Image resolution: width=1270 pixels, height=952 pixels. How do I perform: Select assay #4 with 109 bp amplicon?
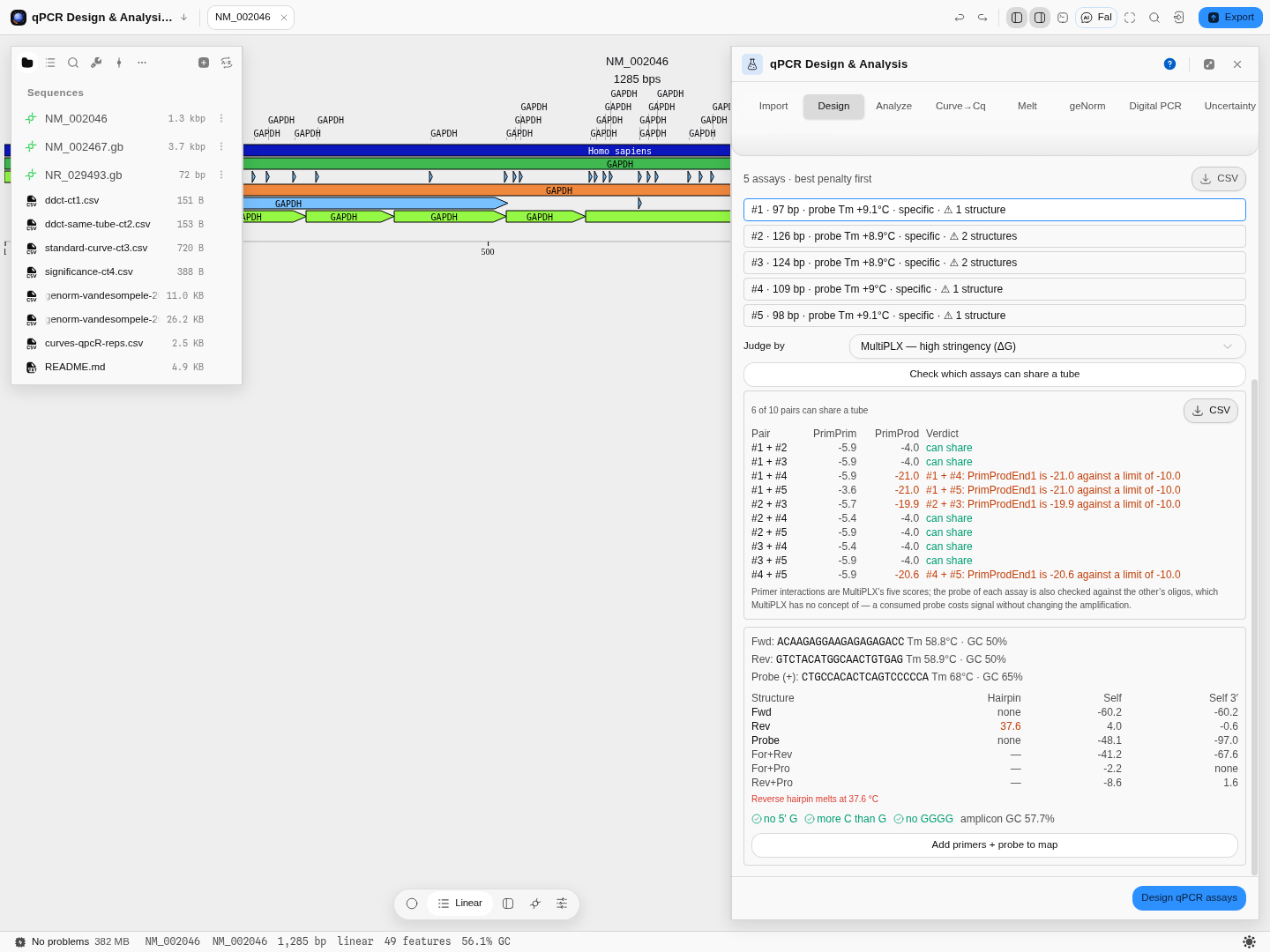(x=995, y=289)
